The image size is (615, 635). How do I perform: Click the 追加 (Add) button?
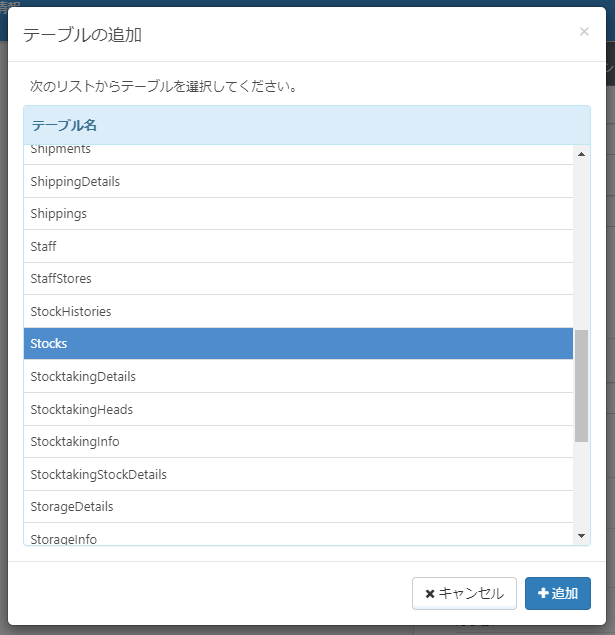tap(557, 593)
